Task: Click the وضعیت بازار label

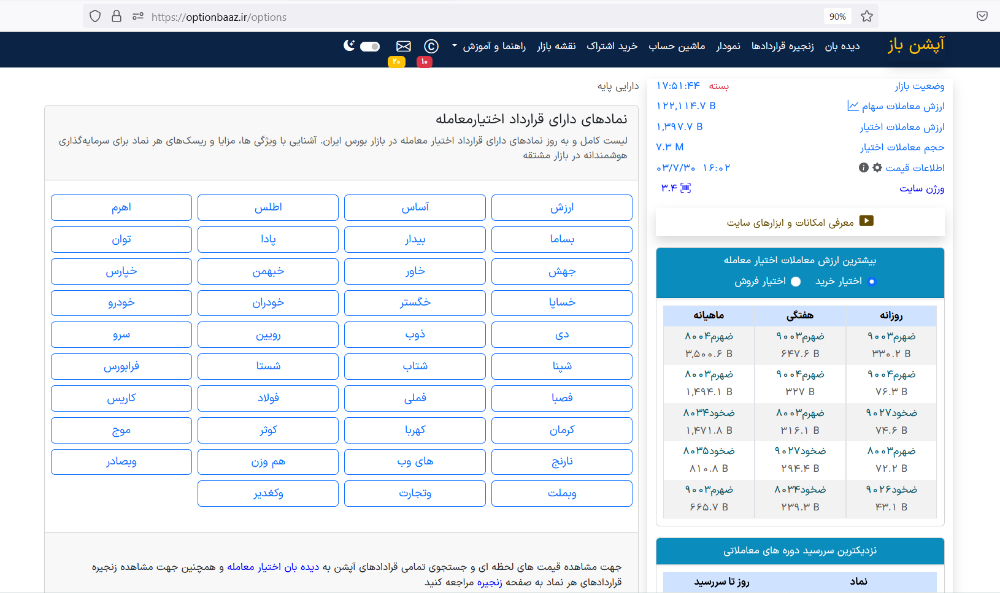Action: coord(919,86)
